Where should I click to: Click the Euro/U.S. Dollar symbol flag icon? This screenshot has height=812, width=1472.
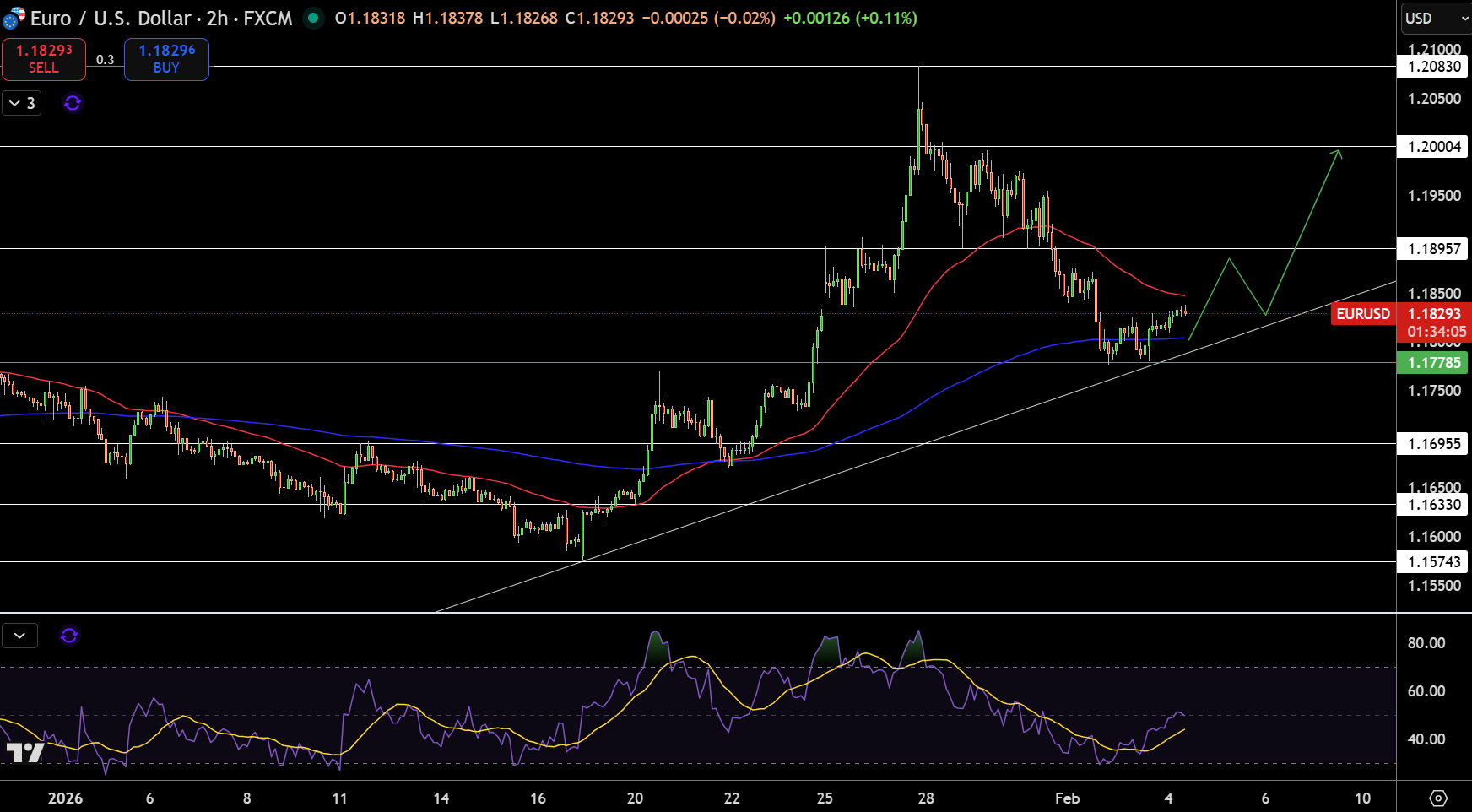pos(14,18)
